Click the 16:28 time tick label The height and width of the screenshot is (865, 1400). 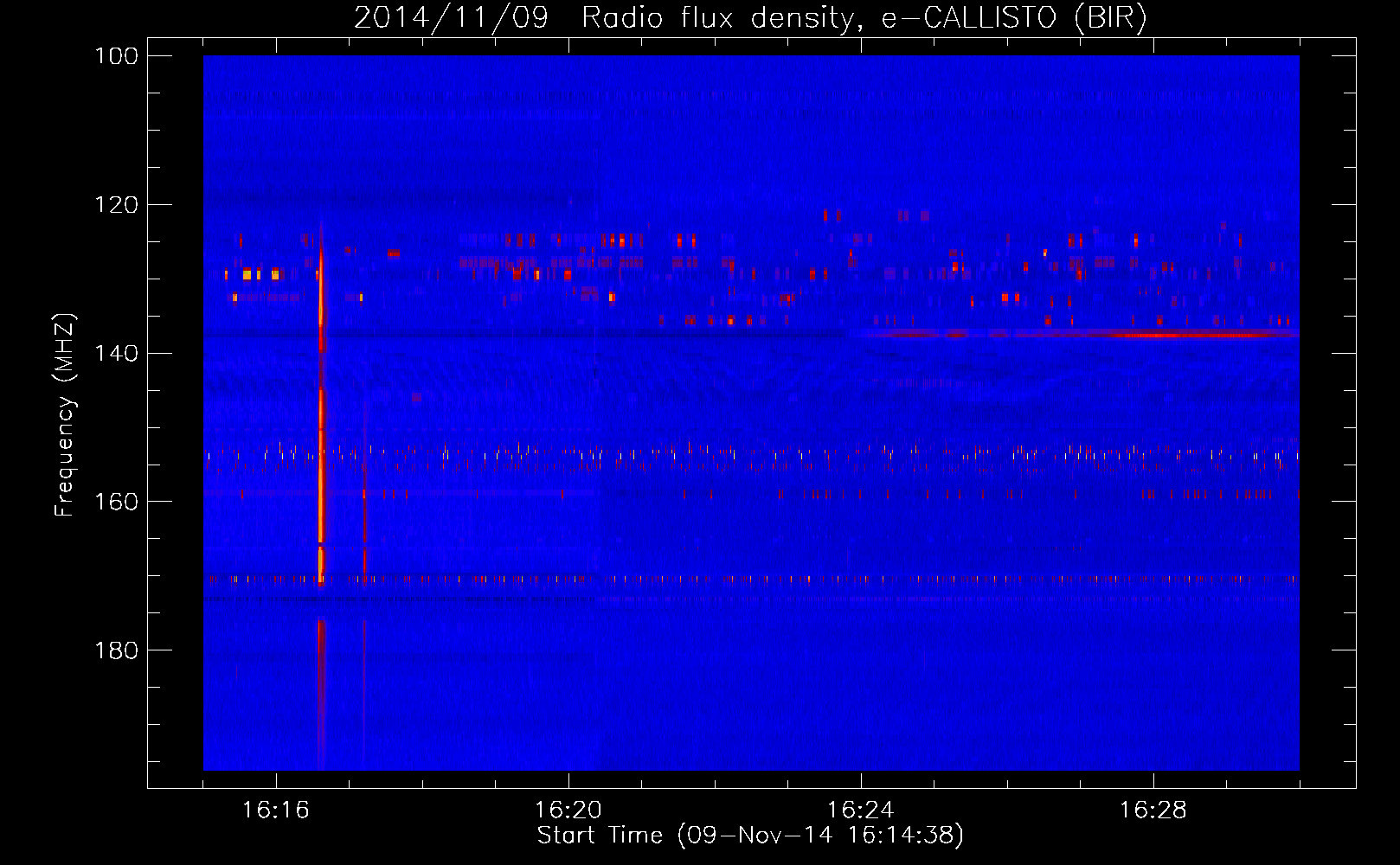(x=1153, y=810)
